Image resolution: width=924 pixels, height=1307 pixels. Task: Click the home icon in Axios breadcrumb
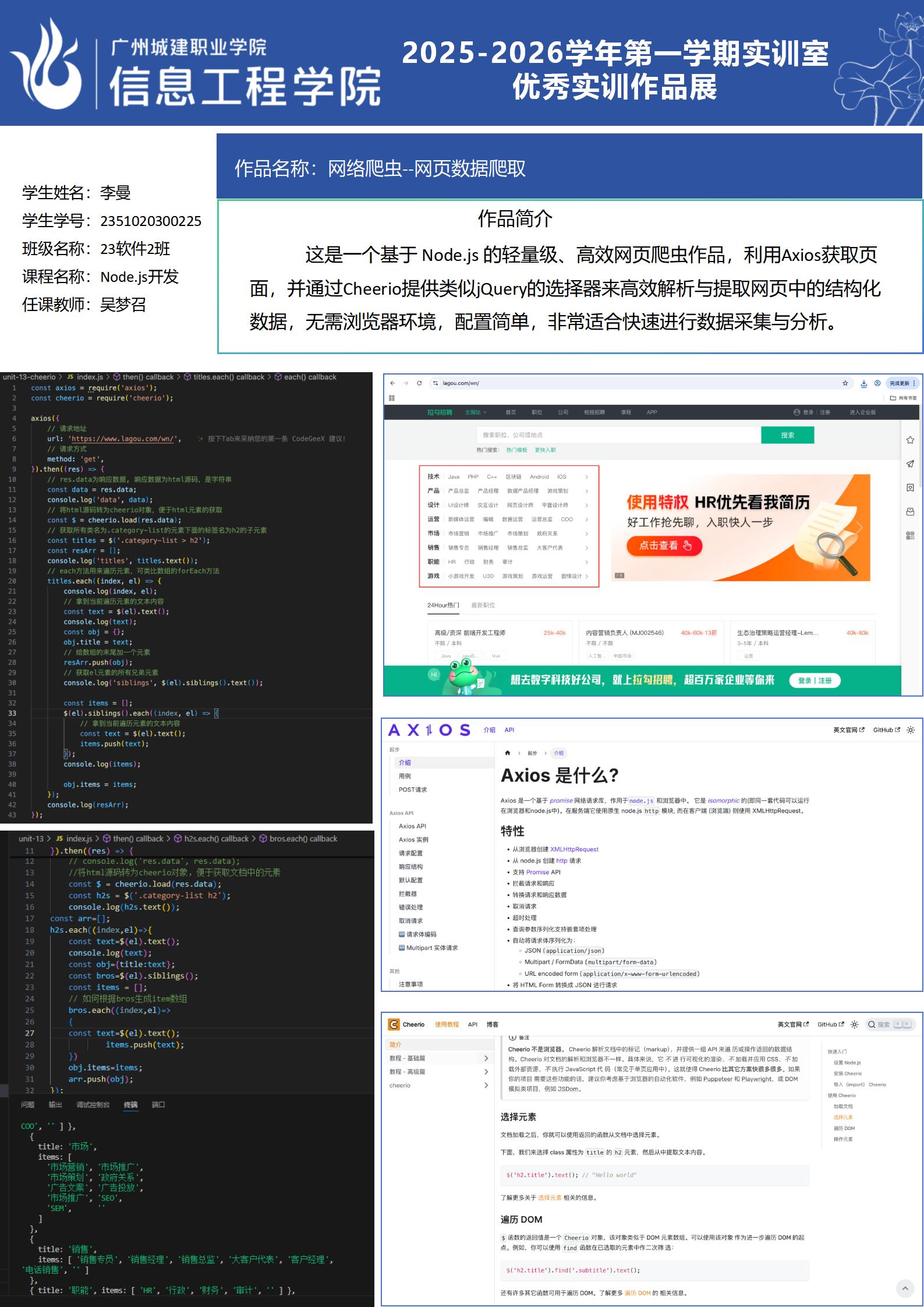point(508,753)
